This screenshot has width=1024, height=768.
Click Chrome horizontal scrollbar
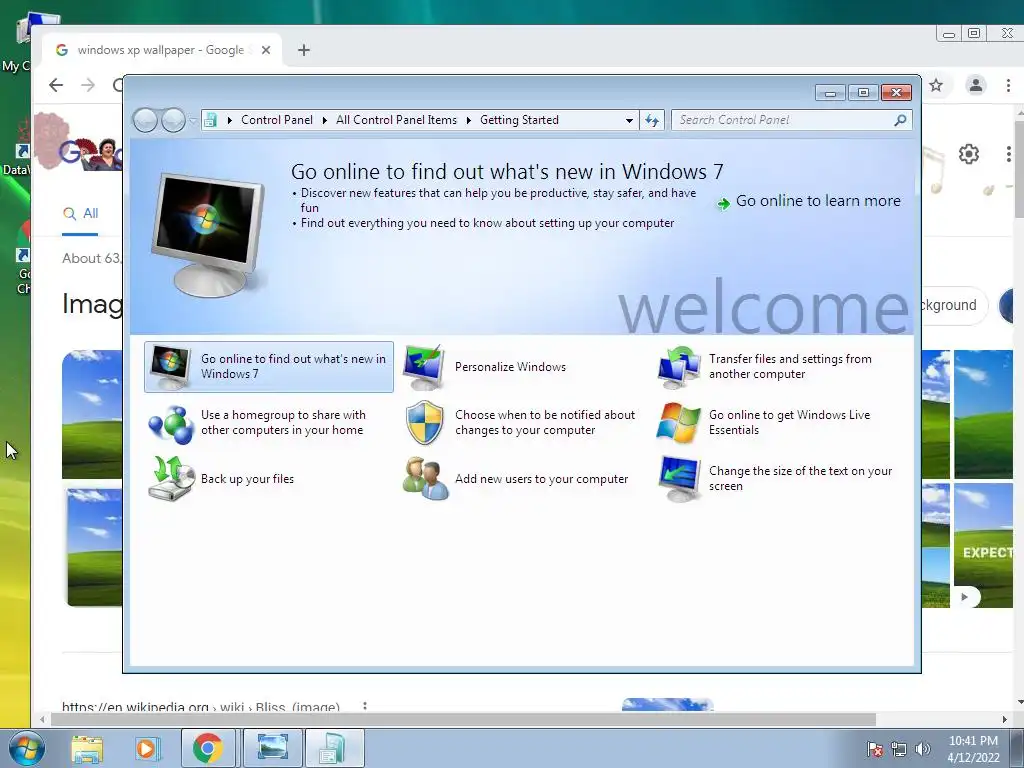[463, 719]
